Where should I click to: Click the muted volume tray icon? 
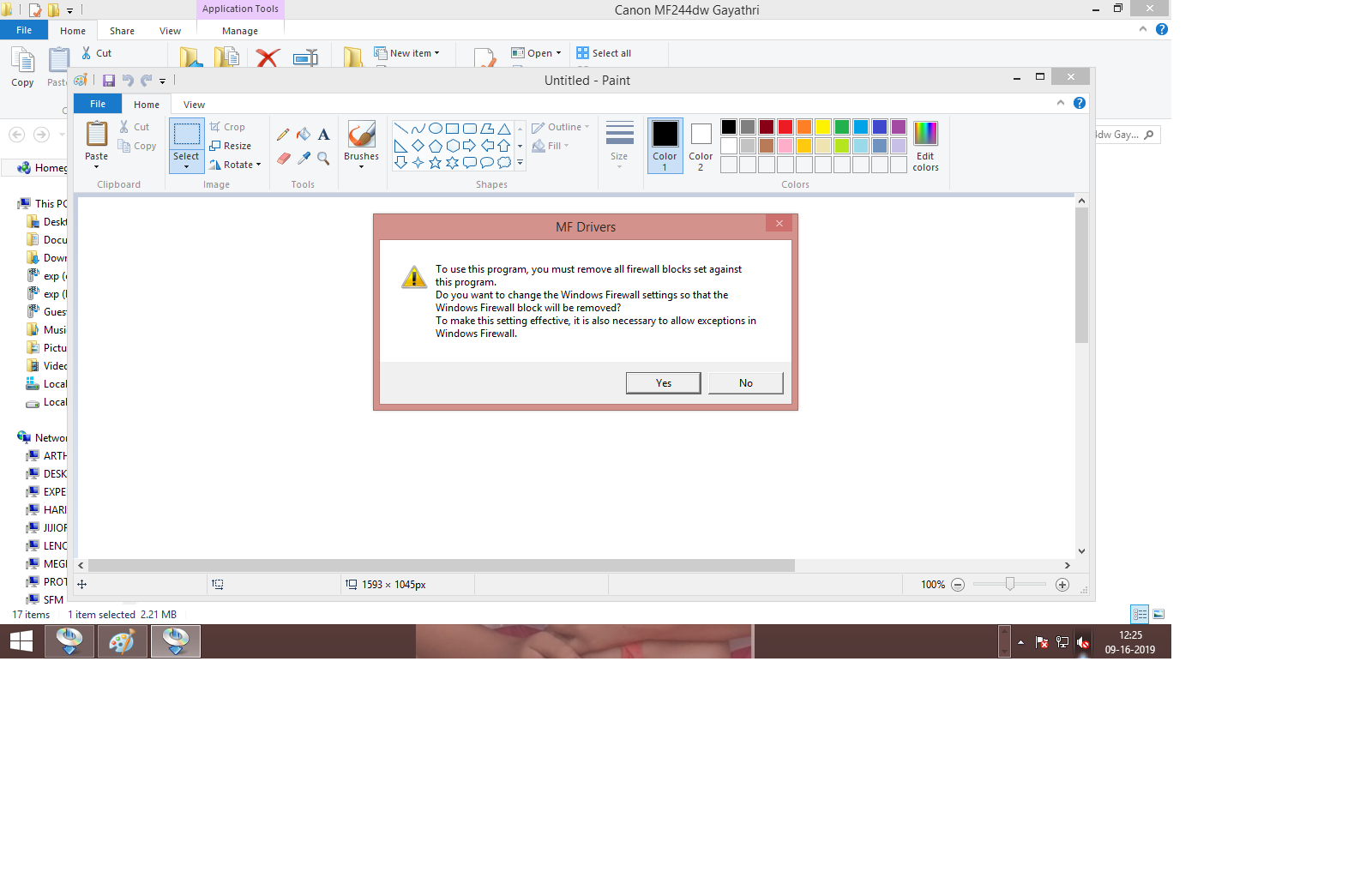pos(1083,642)
